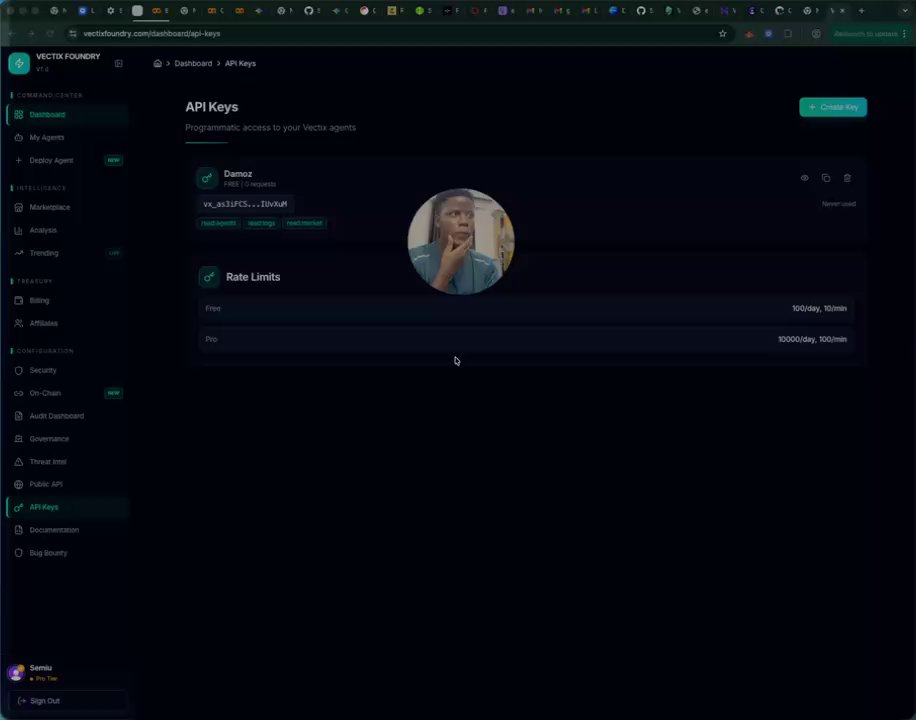Screen dimensions: 916x720
Task: Click the Free rate limit row
Action: (x=526, y=309)
